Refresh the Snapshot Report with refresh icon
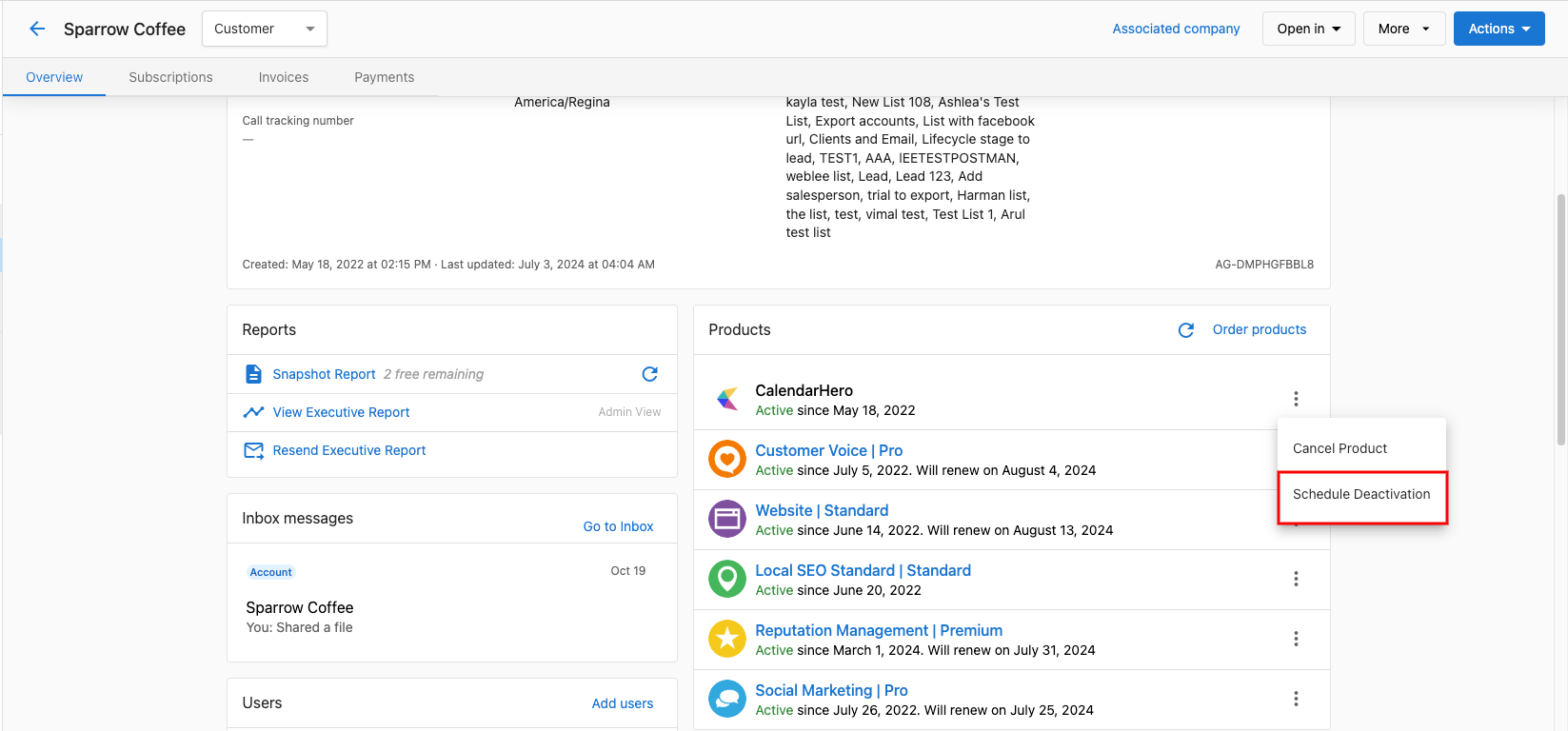The width and height of the screenshot is (1568, 731). (650, 374)
